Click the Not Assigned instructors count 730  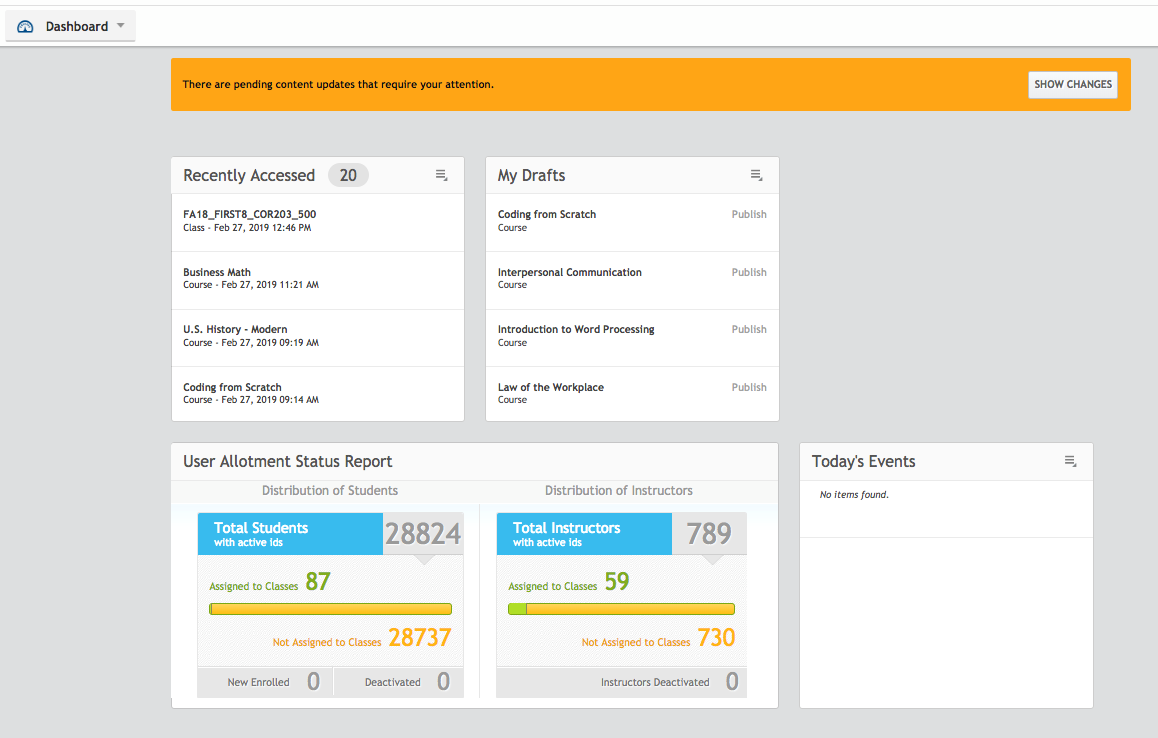(x=716, y=638)
